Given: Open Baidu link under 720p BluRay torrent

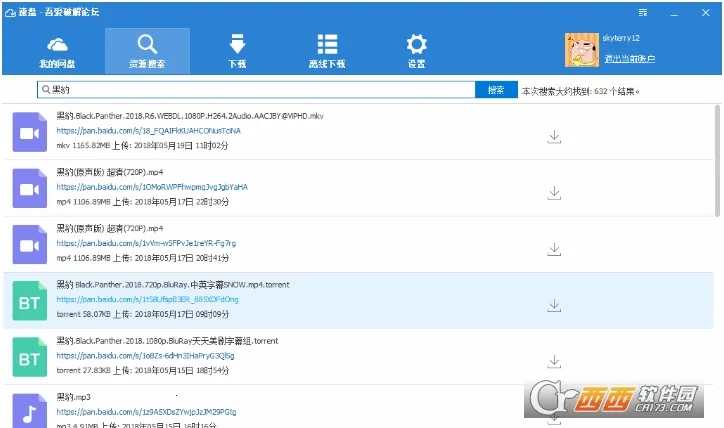Looking at the screenshot, I should pos(147,299).
